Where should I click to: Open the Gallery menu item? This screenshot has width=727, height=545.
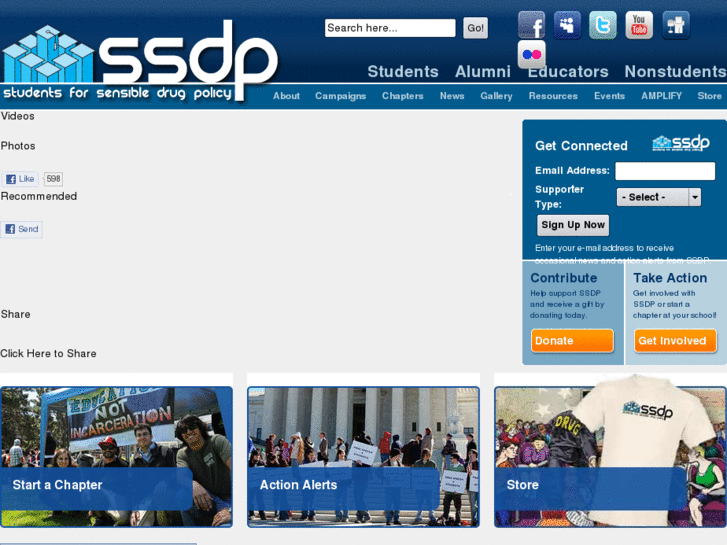pyautogui.click(x=496, y=96)
